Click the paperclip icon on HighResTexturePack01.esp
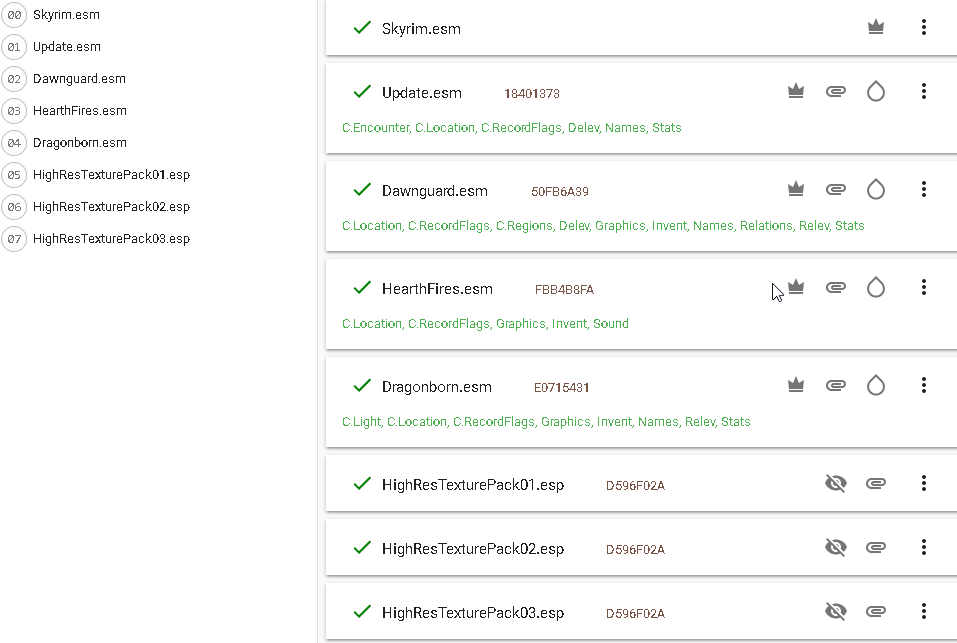 (x=876, y=483)
